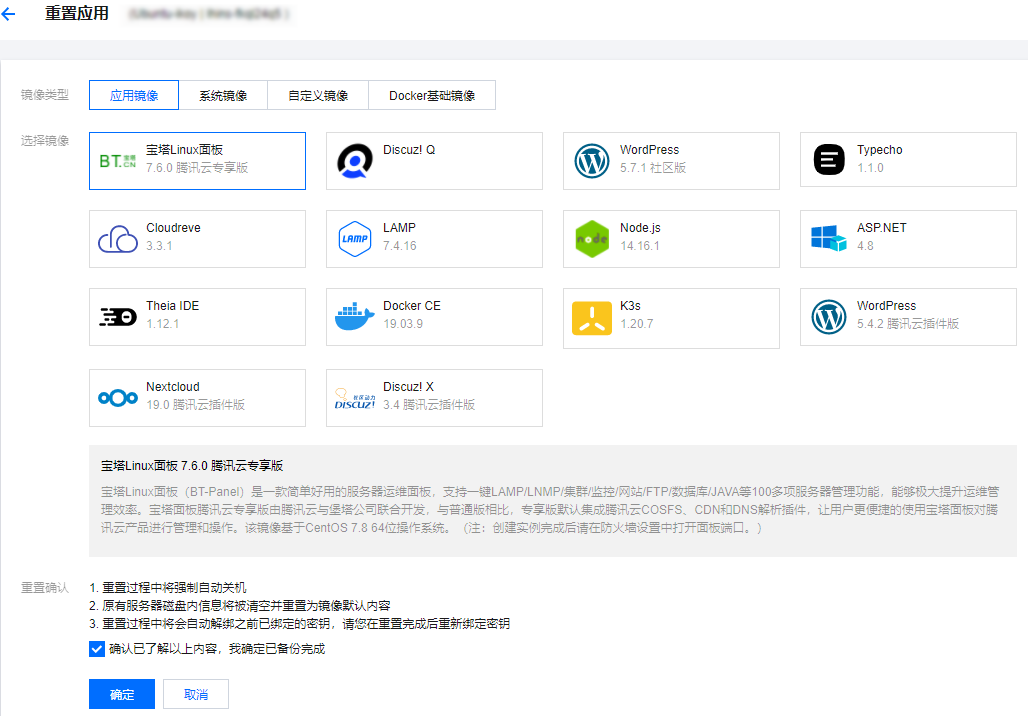Click the description heading 宝塔Linux面板 7.6.0 腾讯云专享版

[192, 466]
